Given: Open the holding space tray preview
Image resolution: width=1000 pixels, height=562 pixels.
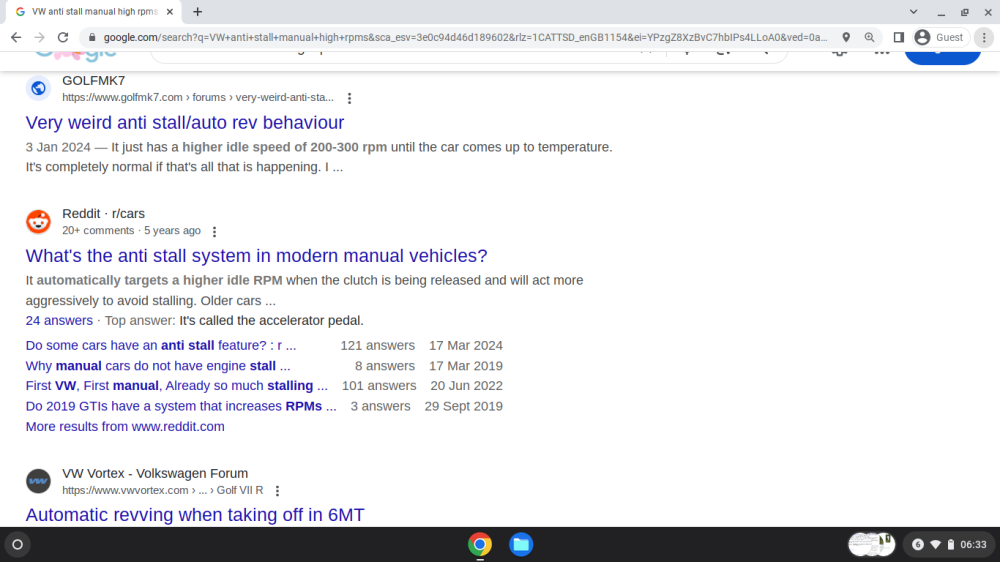Looking at the screenshot, I should [872, 545].
